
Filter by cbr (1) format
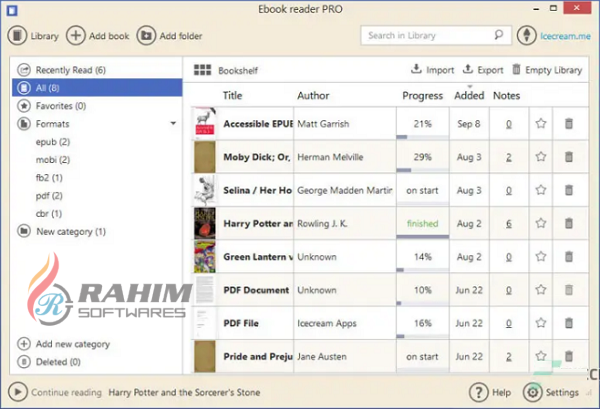(x=49, y=213)
